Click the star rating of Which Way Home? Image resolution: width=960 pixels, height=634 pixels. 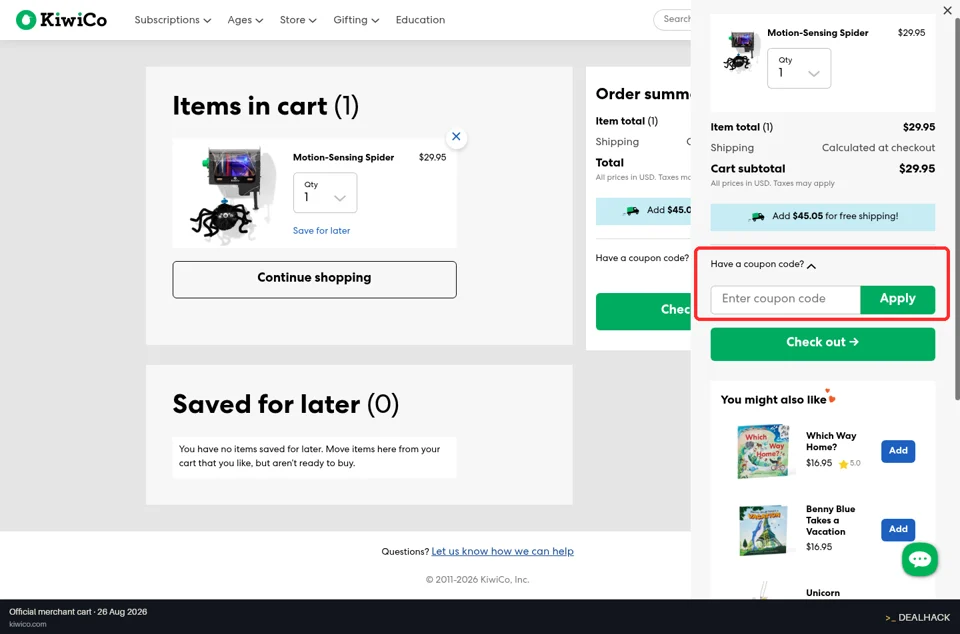(849, 464)
